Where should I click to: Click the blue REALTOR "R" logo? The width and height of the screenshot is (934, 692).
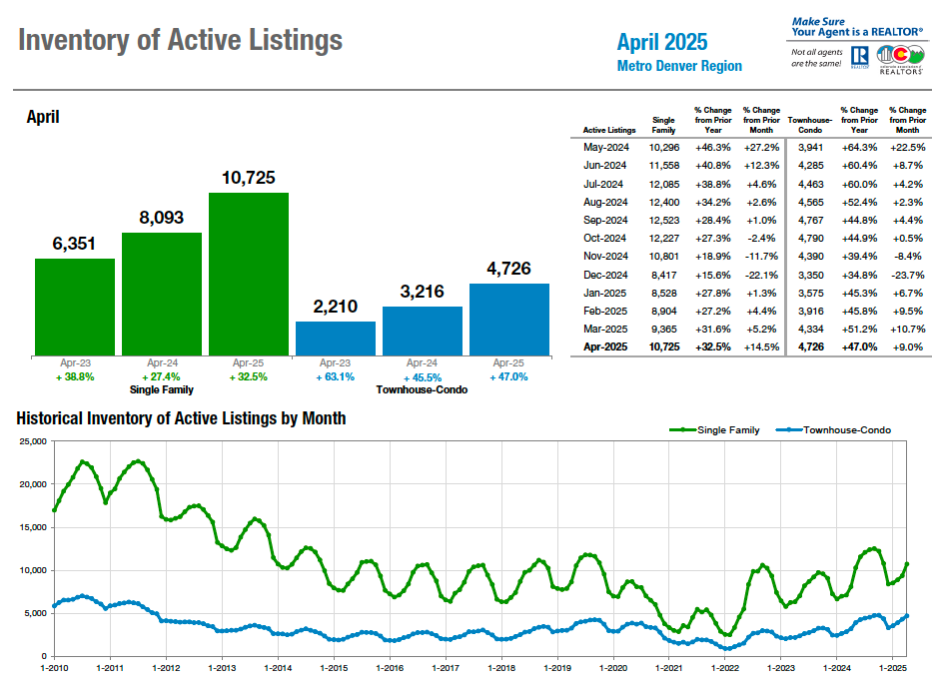(x=859, y=59)
